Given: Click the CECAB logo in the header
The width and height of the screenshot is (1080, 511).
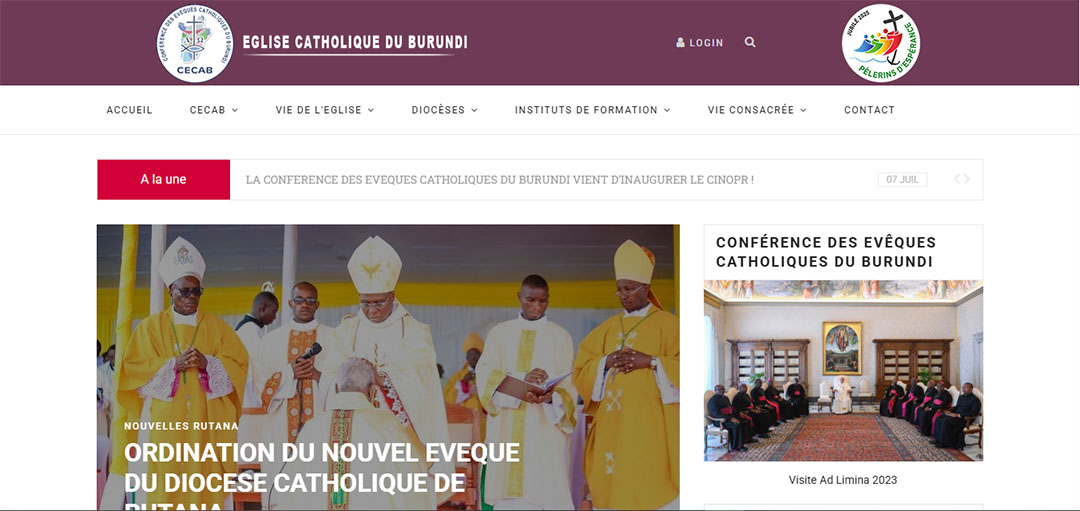Looking at the screenshot, I should pos(194,43).
